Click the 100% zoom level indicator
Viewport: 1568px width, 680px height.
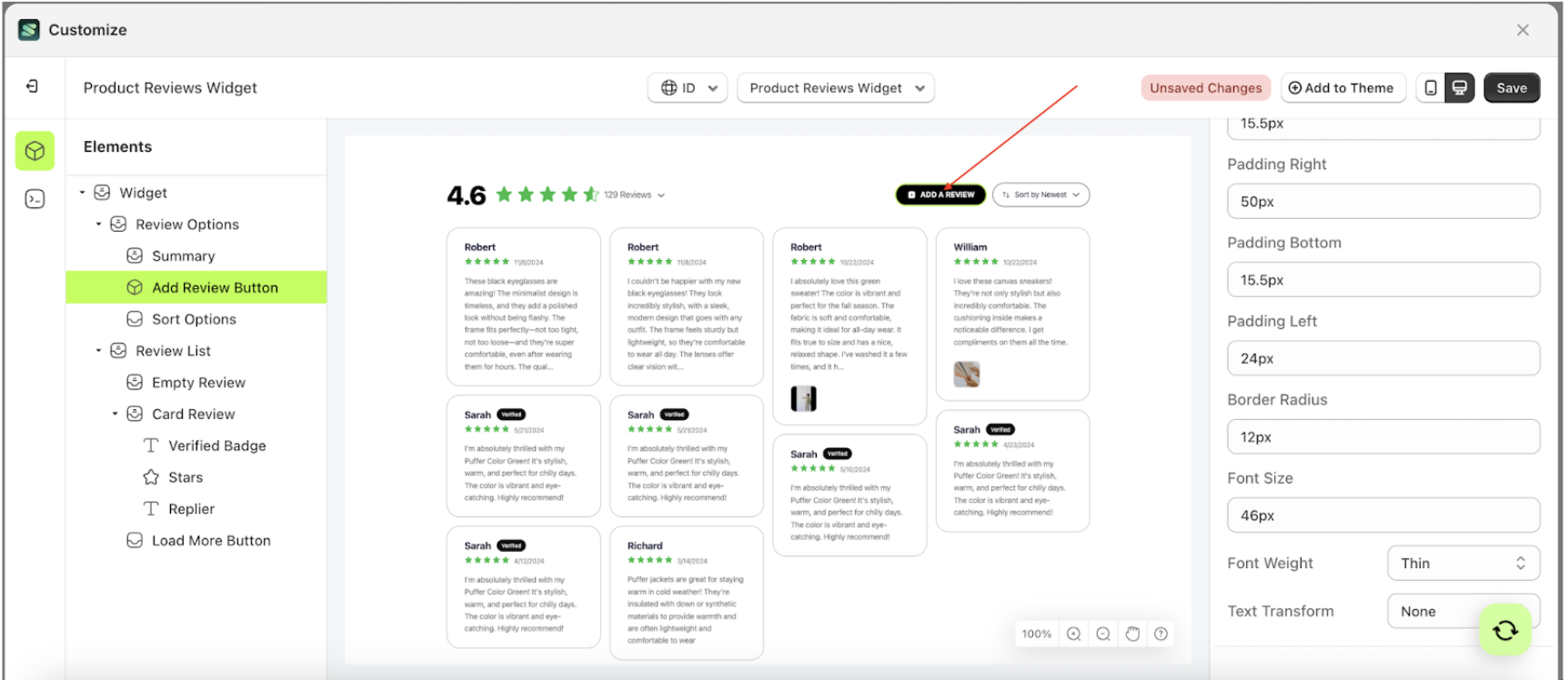click(x=1036, y=634)
